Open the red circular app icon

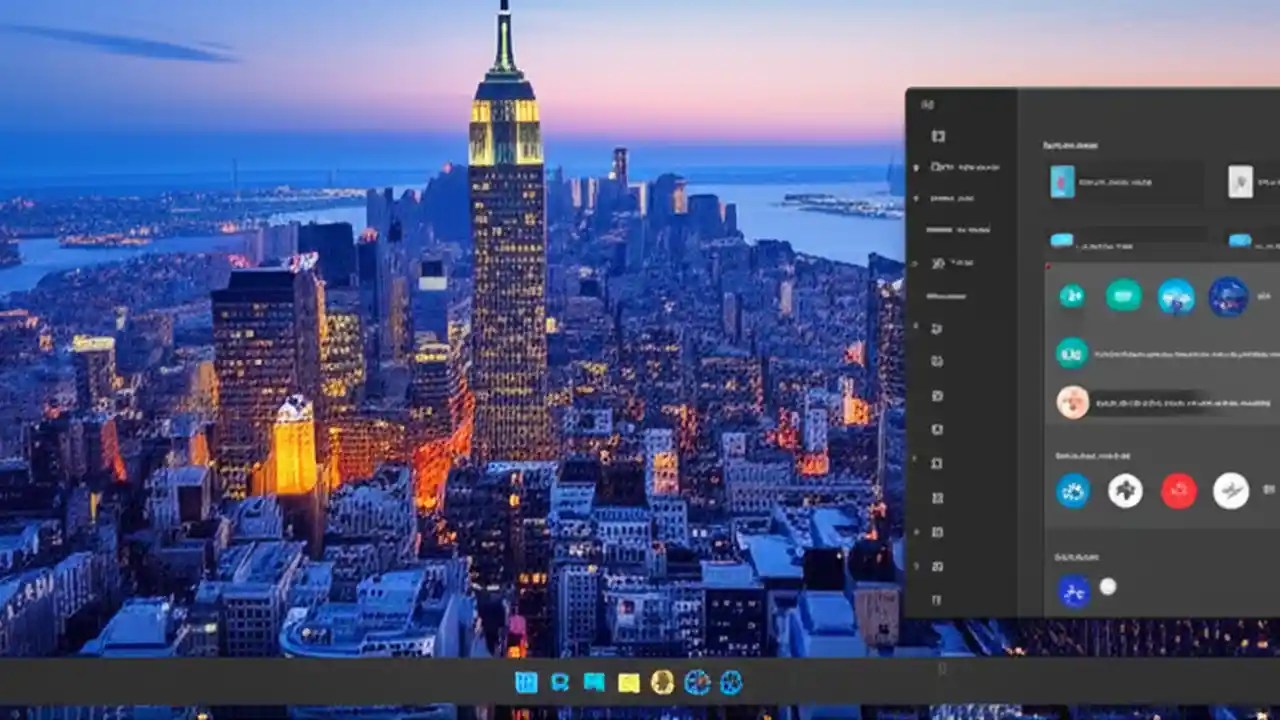(1178, 490)
